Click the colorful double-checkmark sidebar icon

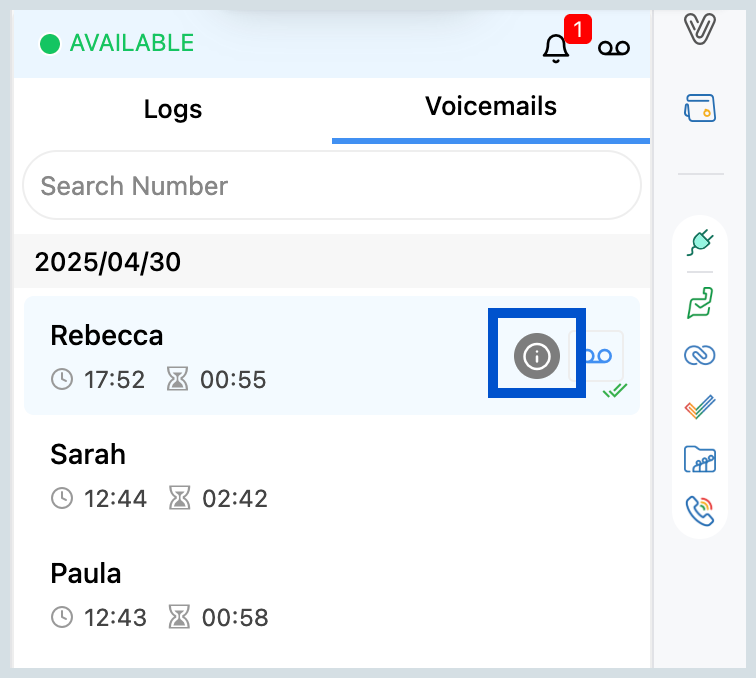pyautogui.click(x=700, y=408)
